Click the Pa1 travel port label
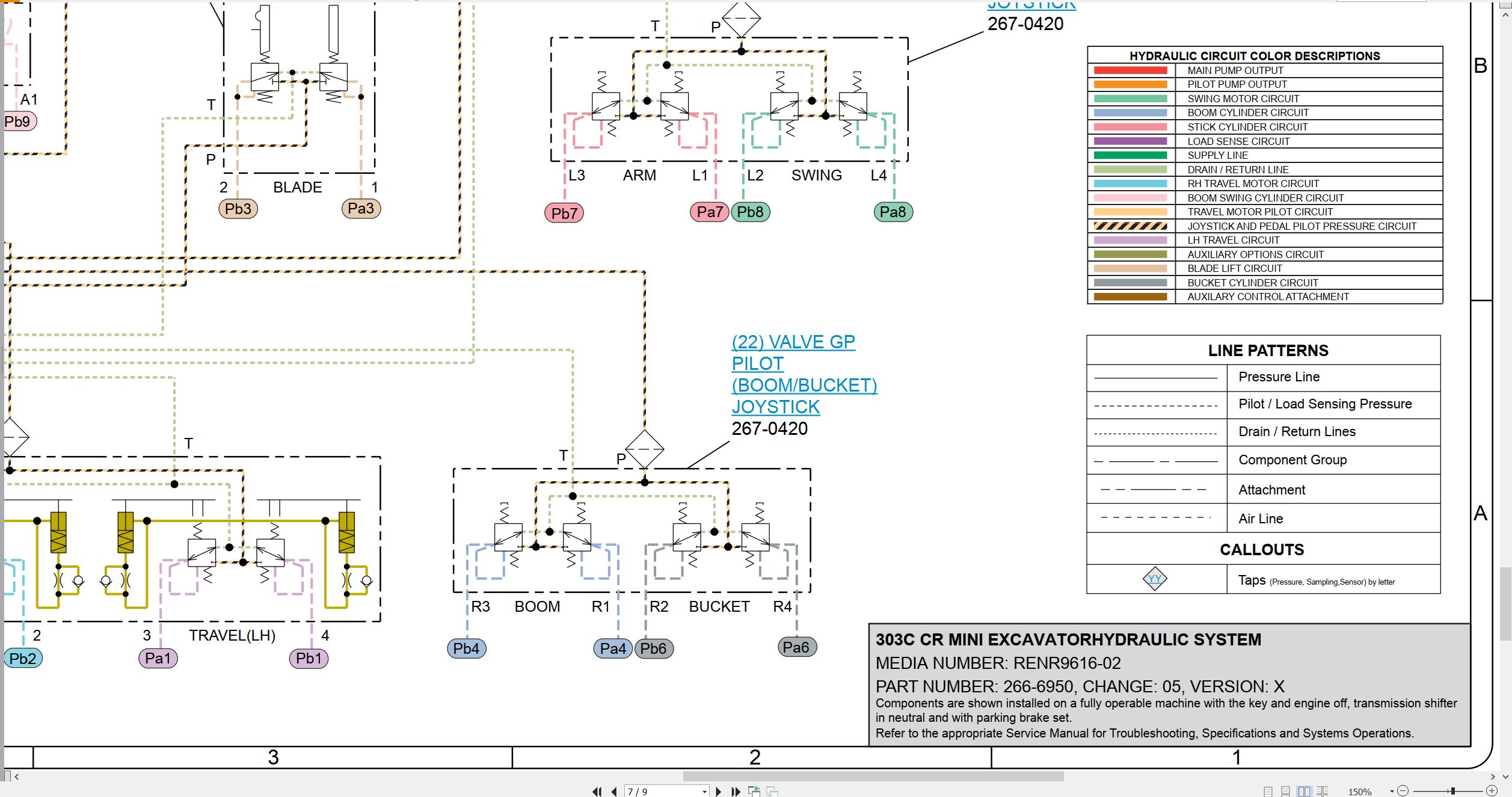 (x=158, y=658)
